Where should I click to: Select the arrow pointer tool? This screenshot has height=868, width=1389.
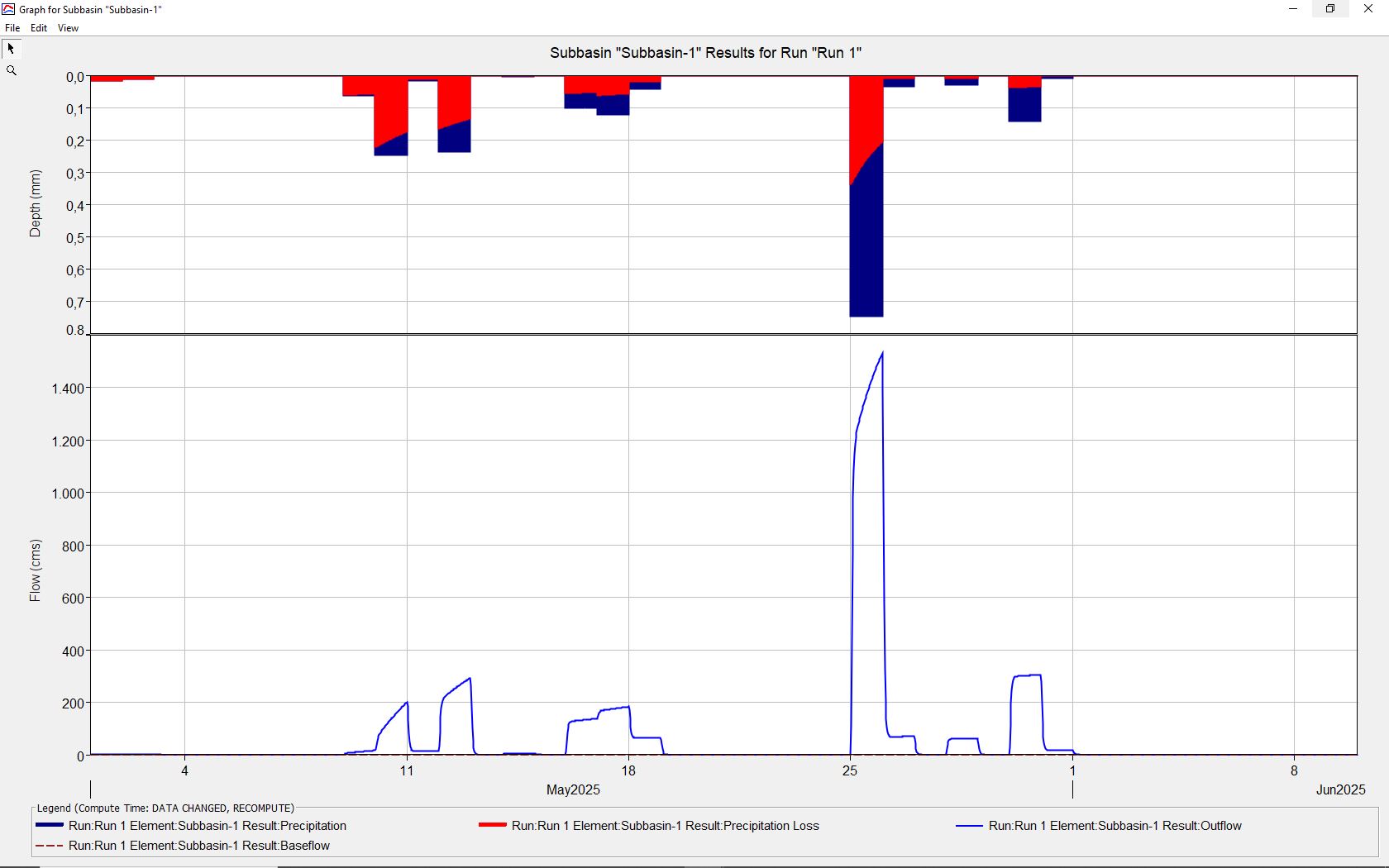[x=12, y=49]
